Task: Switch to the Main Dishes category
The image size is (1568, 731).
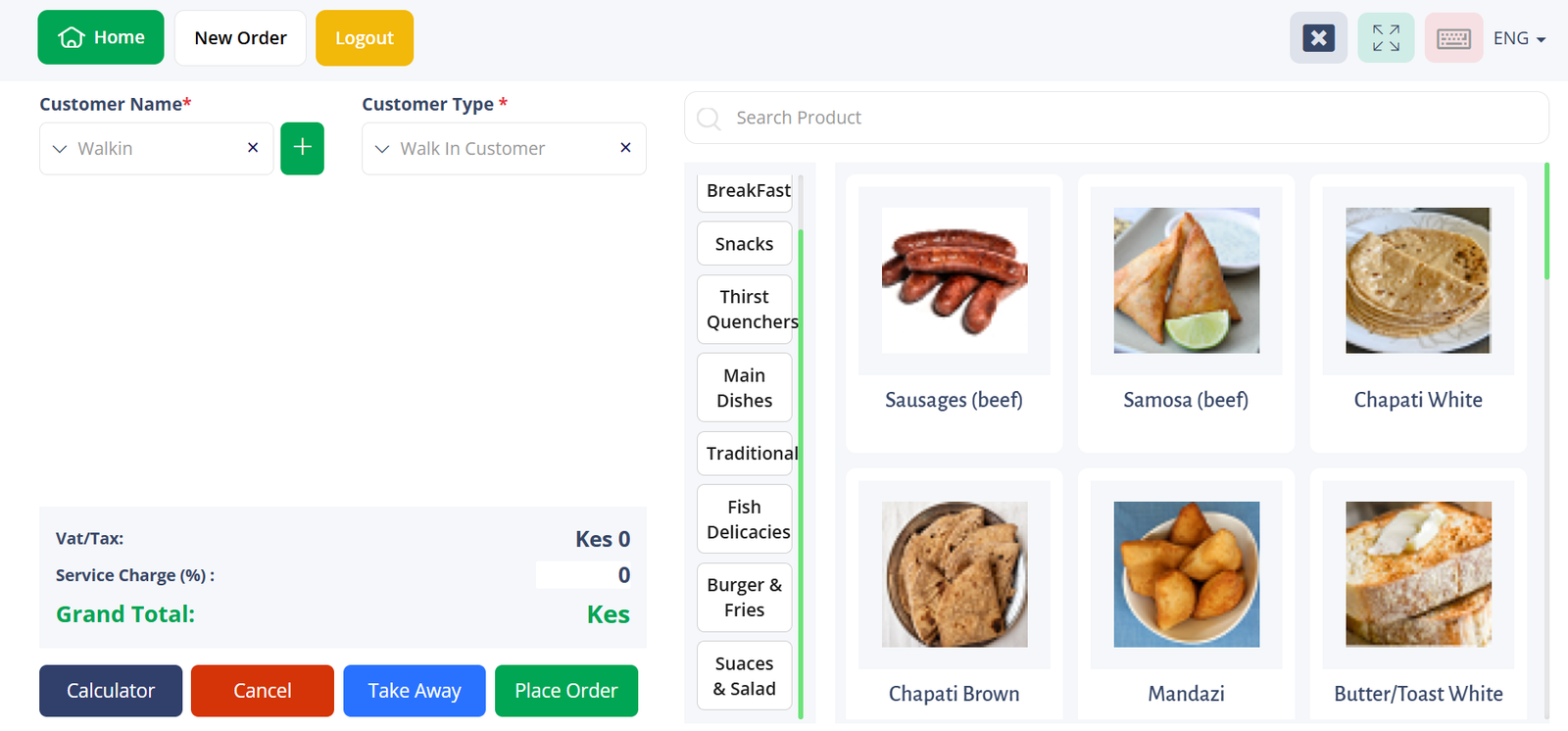Action: click(744, 388)
